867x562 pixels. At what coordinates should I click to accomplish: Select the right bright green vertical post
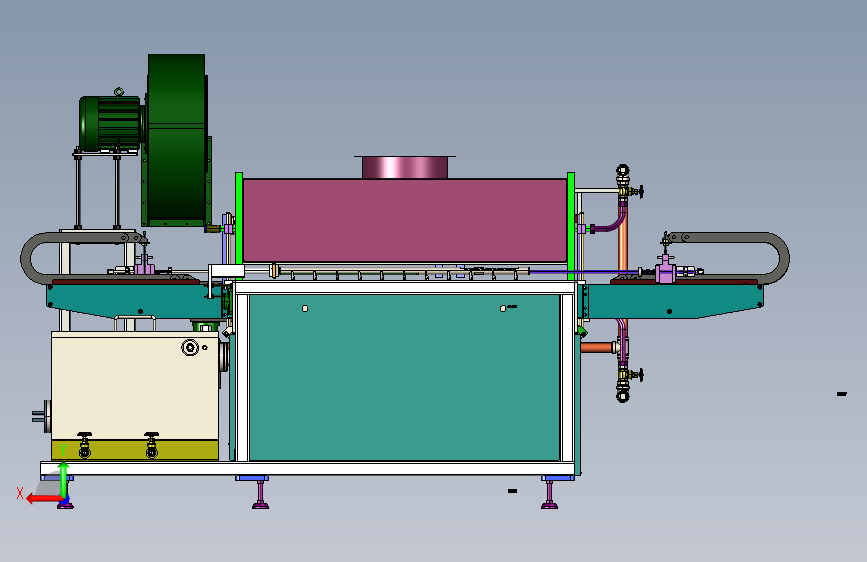[x=571, y=226]
